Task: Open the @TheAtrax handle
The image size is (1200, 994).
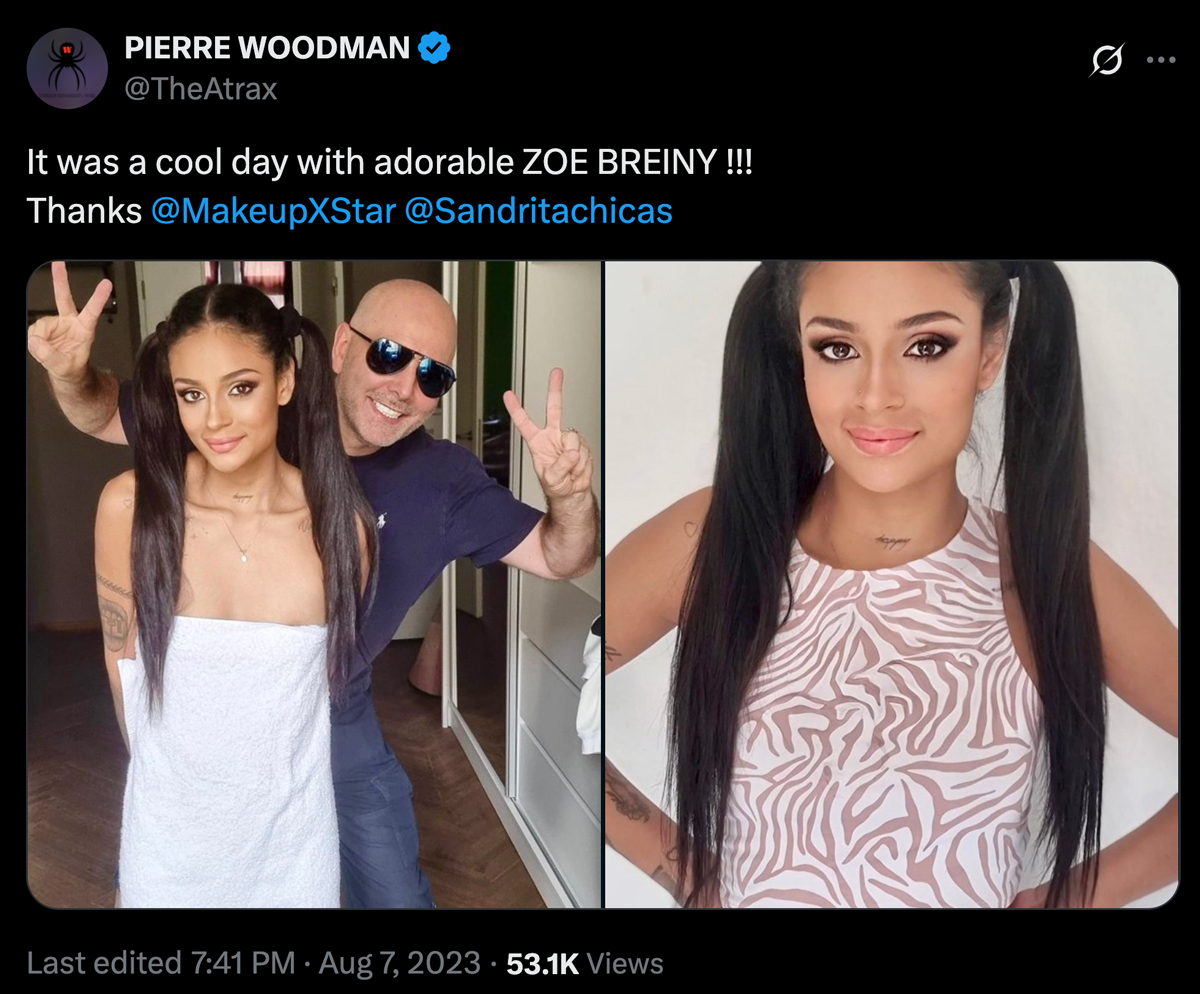Action: pos(200,89)
